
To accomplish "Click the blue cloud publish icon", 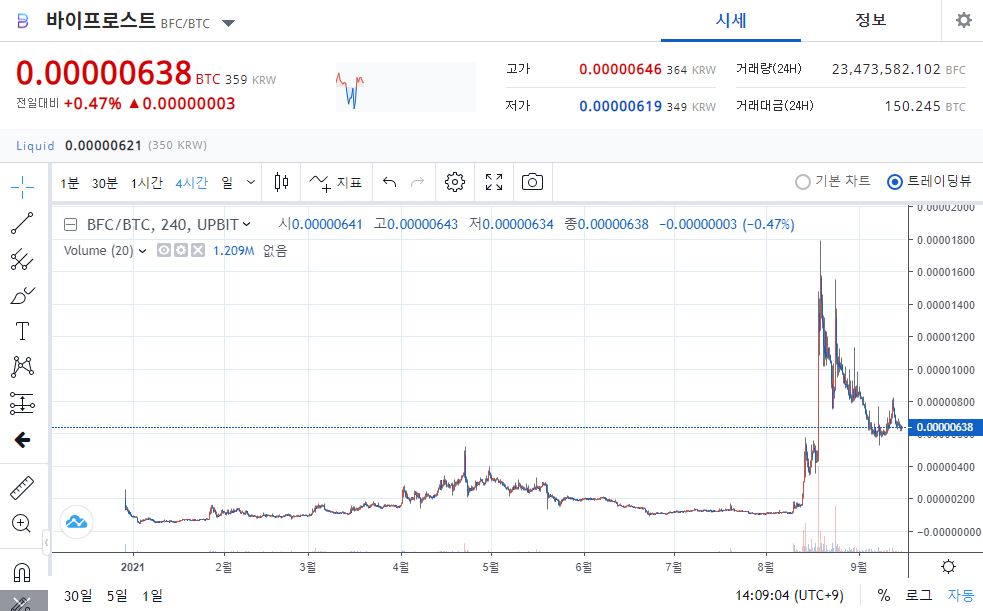I will tap(76, 521).
